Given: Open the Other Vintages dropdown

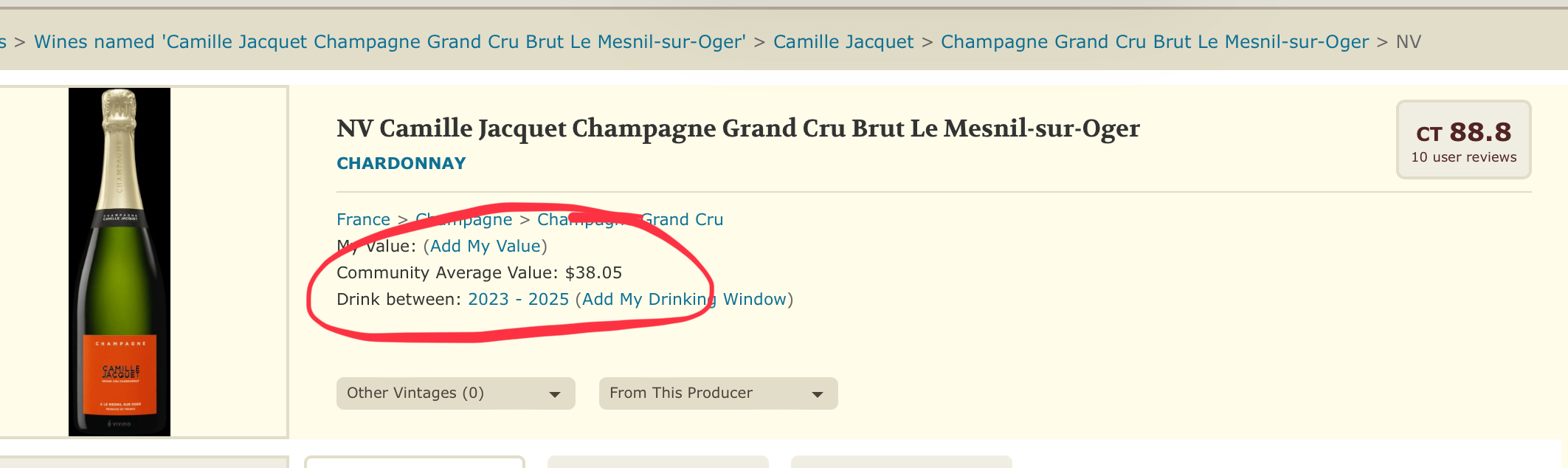Looking at the screenshot, I should pos(455,393).
